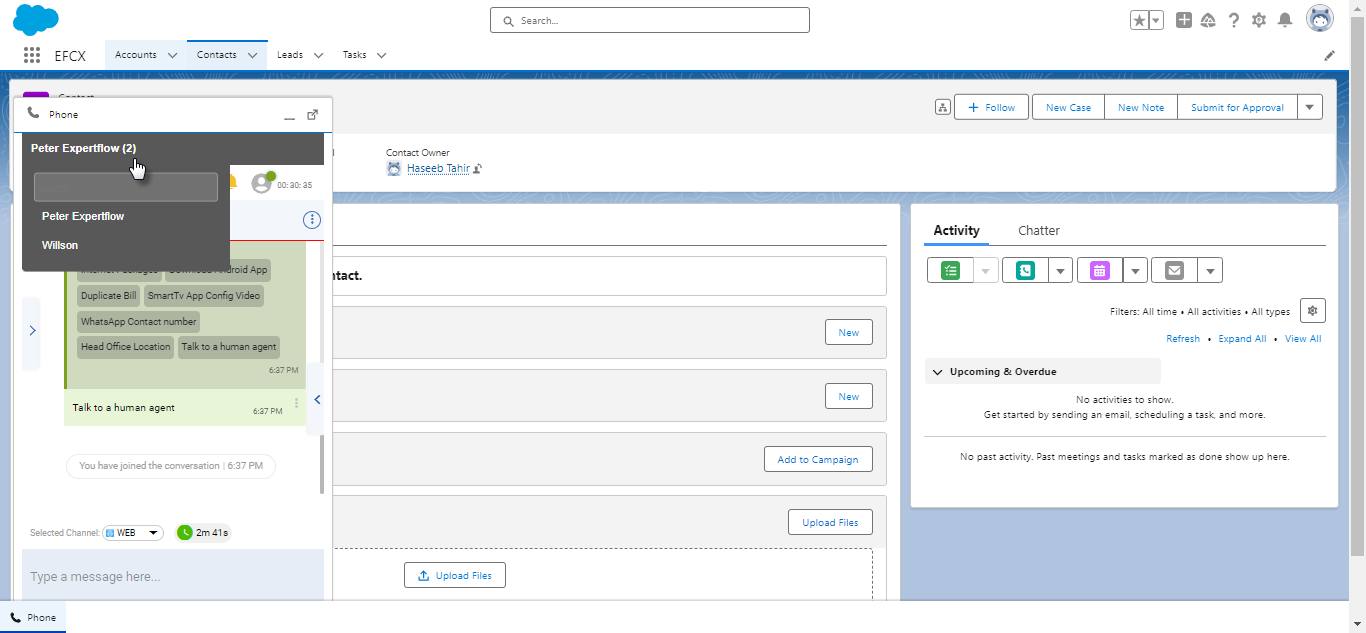
Task: Switch to the Chatter tab
Action: (1038, 231)
